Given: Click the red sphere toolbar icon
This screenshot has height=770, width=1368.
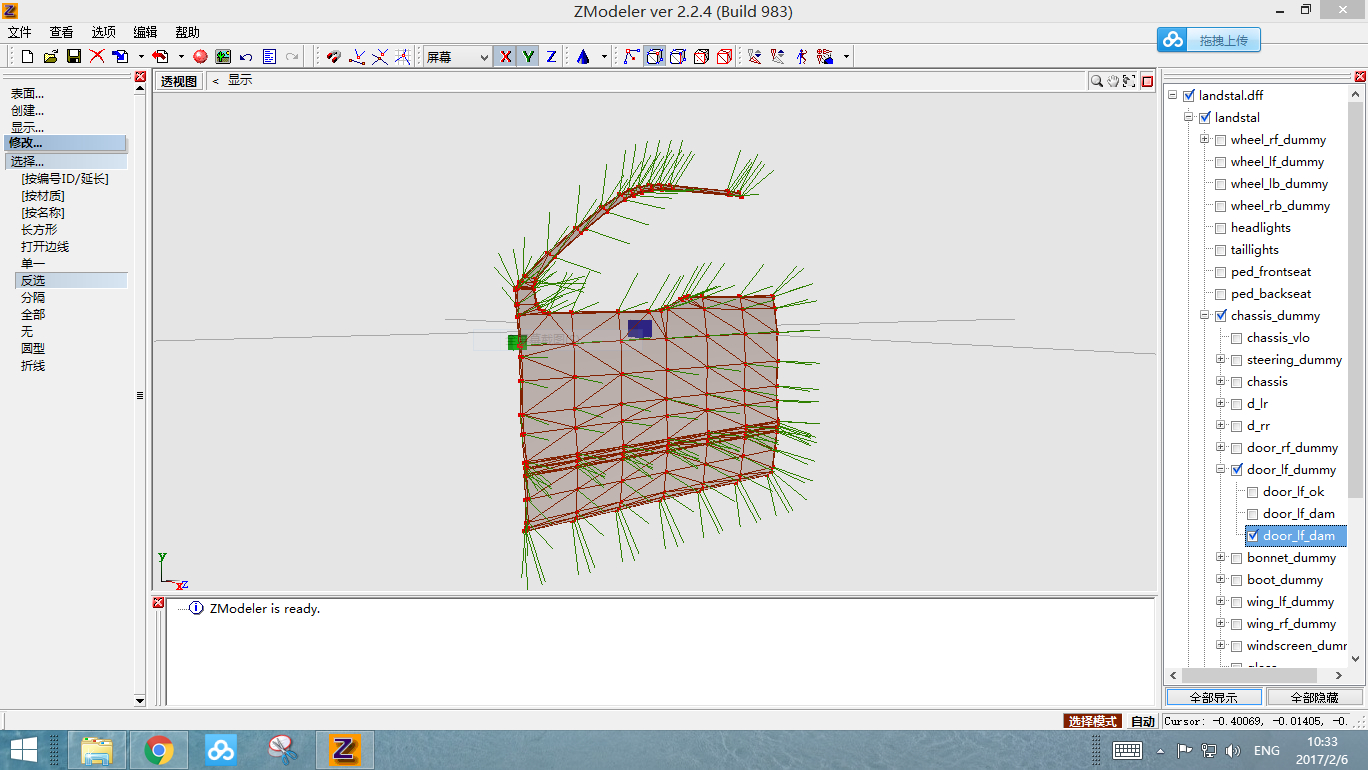Looking at the screenshot, I should pos(200,57).
